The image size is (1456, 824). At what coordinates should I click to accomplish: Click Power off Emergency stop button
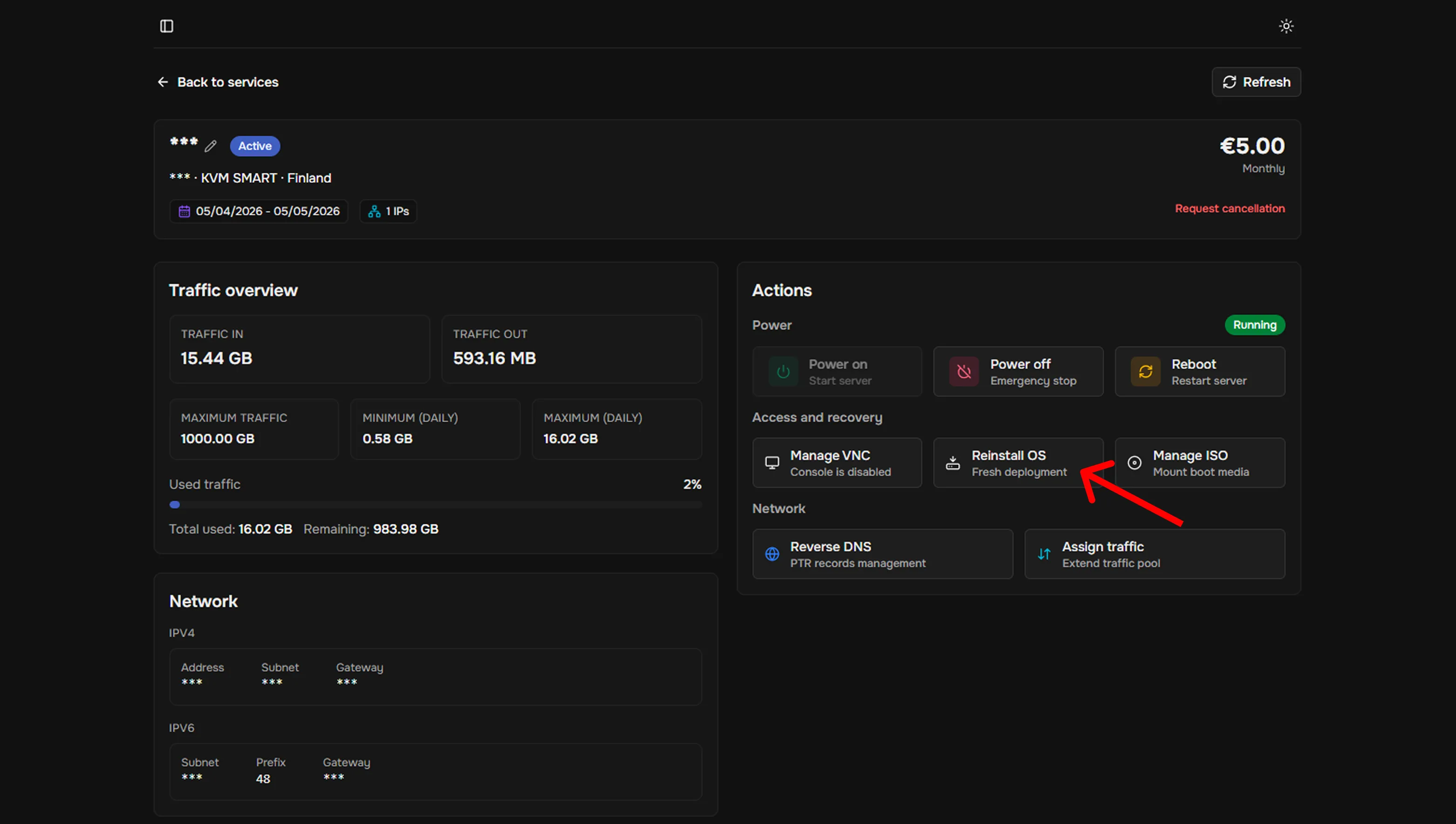[x=1018, y=372]
